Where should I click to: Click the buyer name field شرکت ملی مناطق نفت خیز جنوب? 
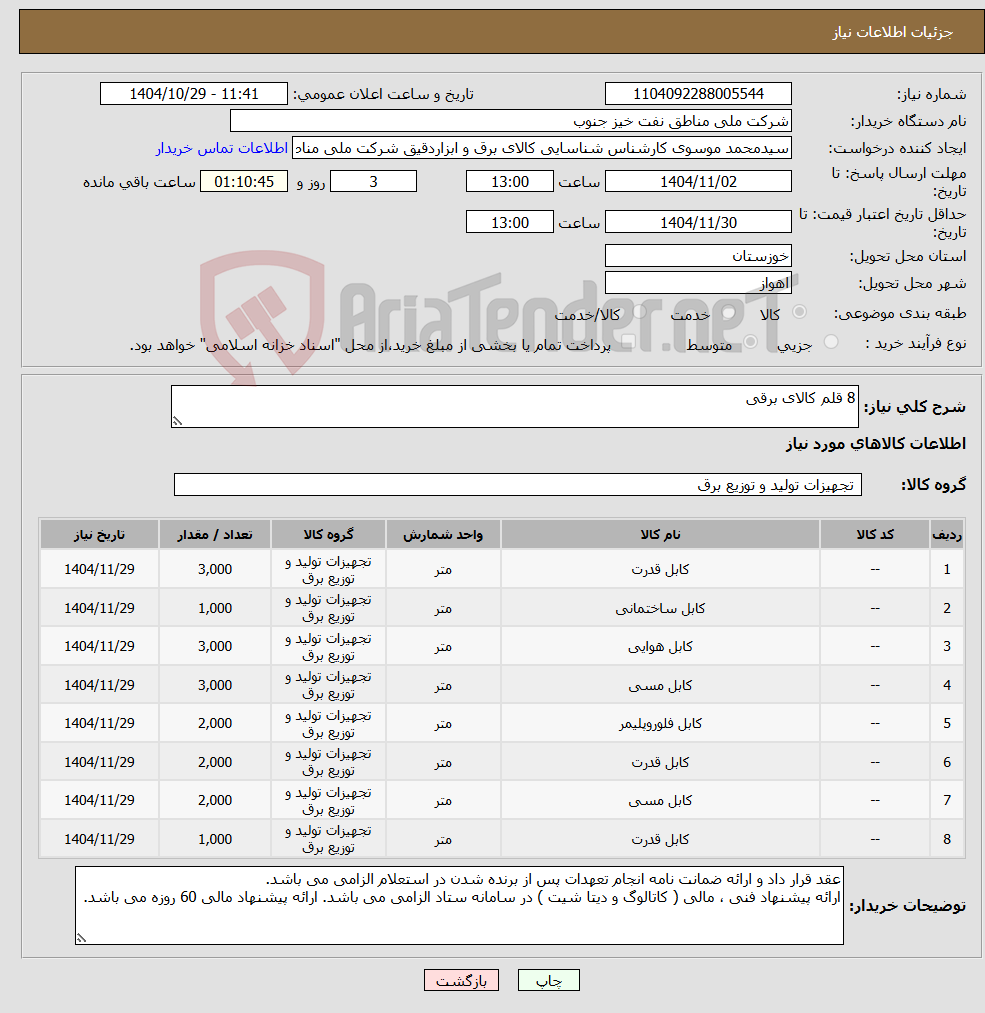(x=511, y=121)
